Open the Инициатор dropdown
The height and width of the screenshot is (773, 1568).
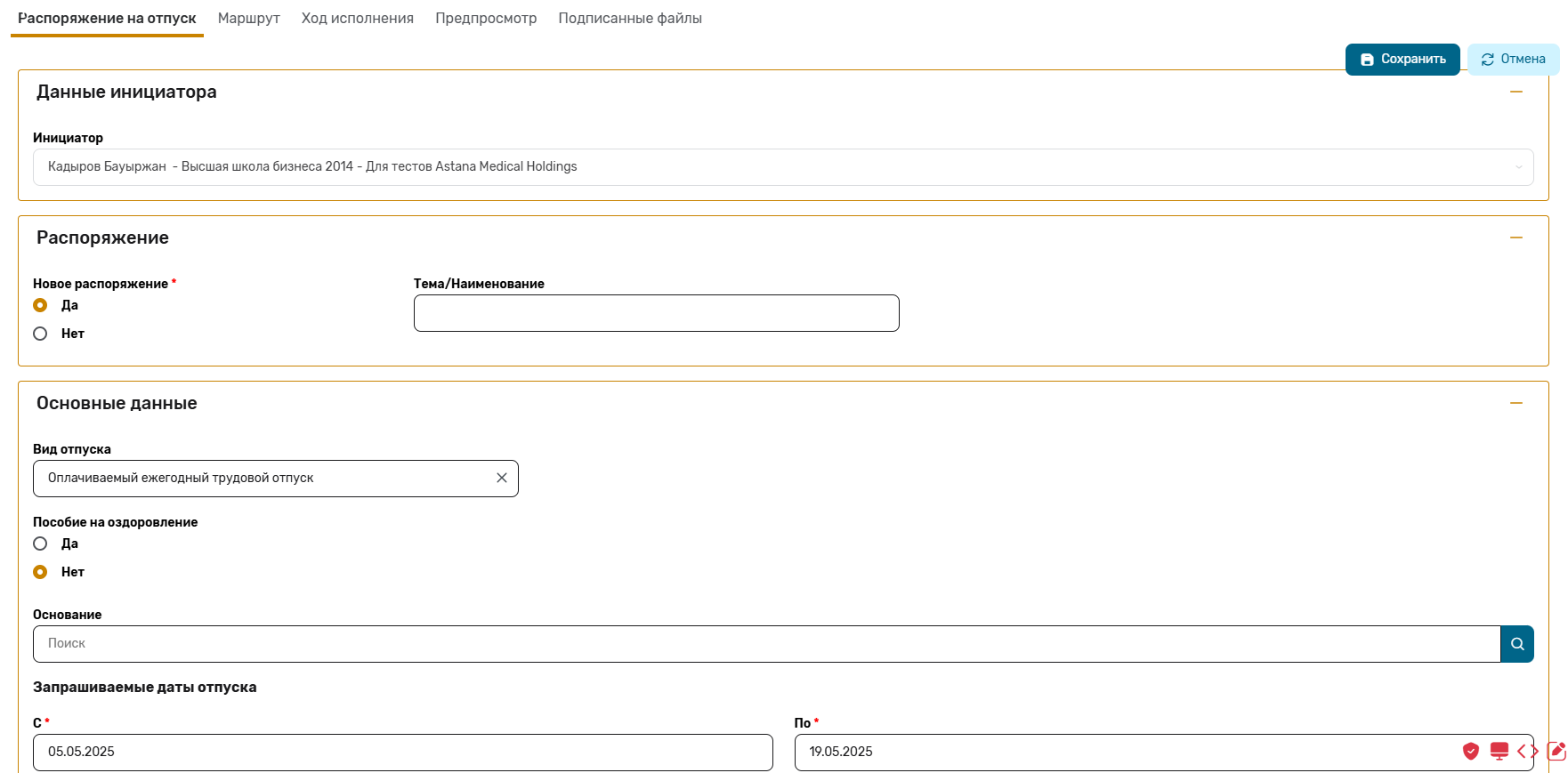click(783, 167)
